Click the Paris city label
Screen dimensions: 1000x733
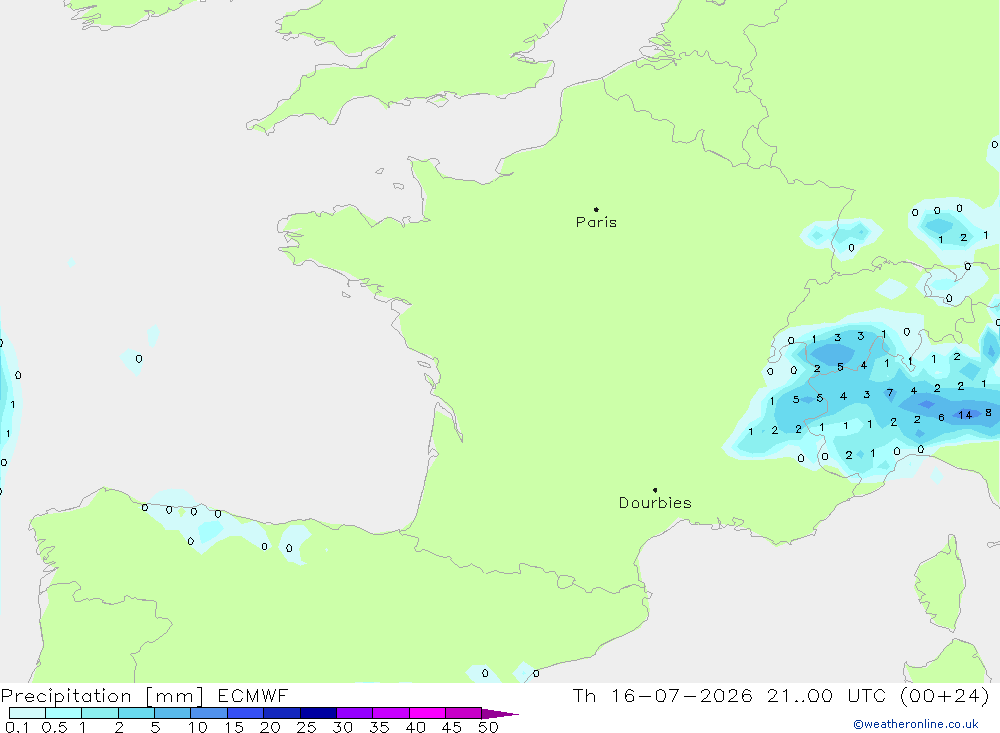596,222
